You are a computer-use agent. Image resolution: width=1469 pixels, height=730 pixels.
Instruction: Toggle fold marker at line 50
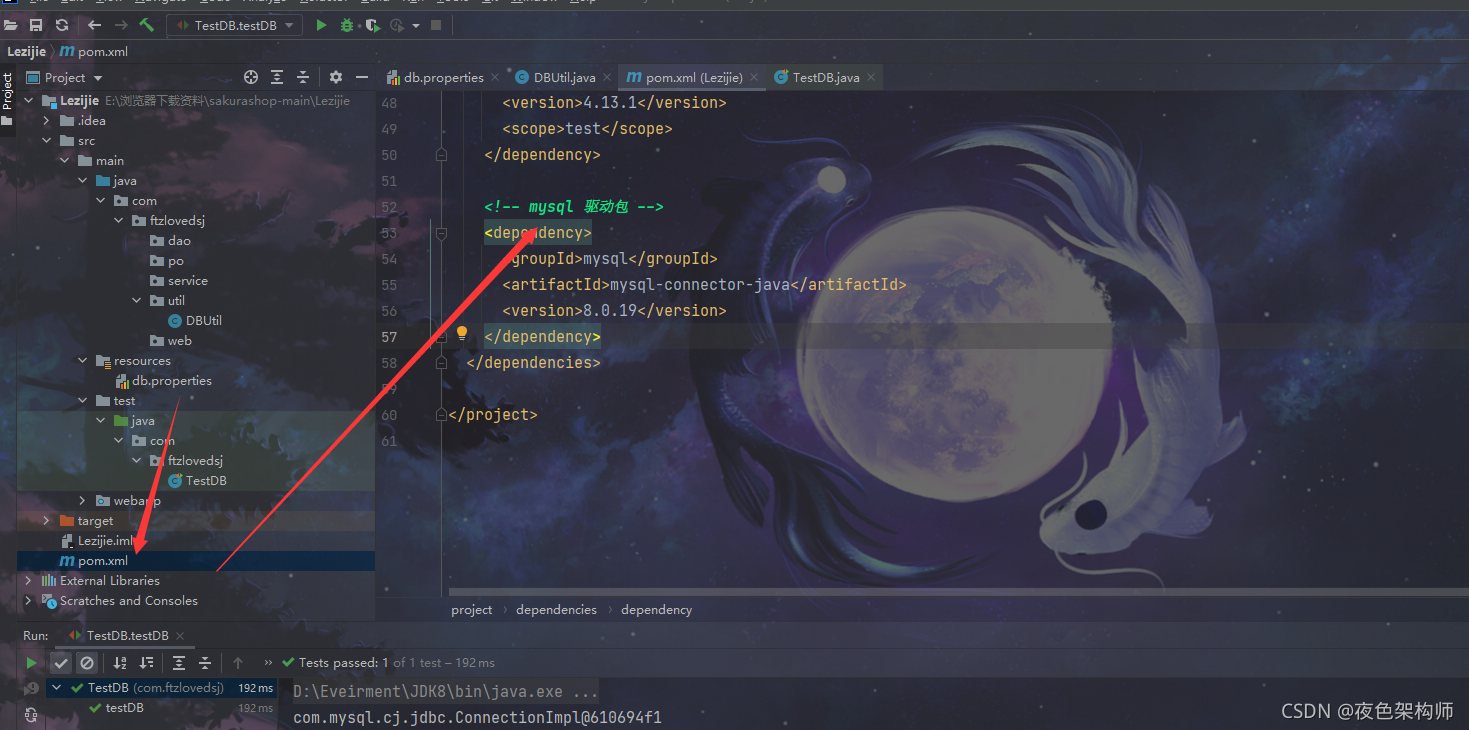441,155
